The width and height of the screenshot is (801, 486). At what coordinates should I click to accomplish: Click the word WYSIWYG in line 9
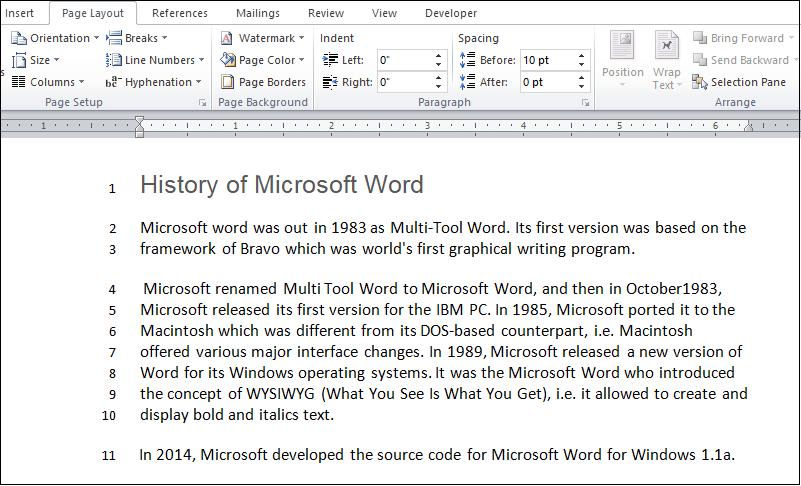coord(281,394)
